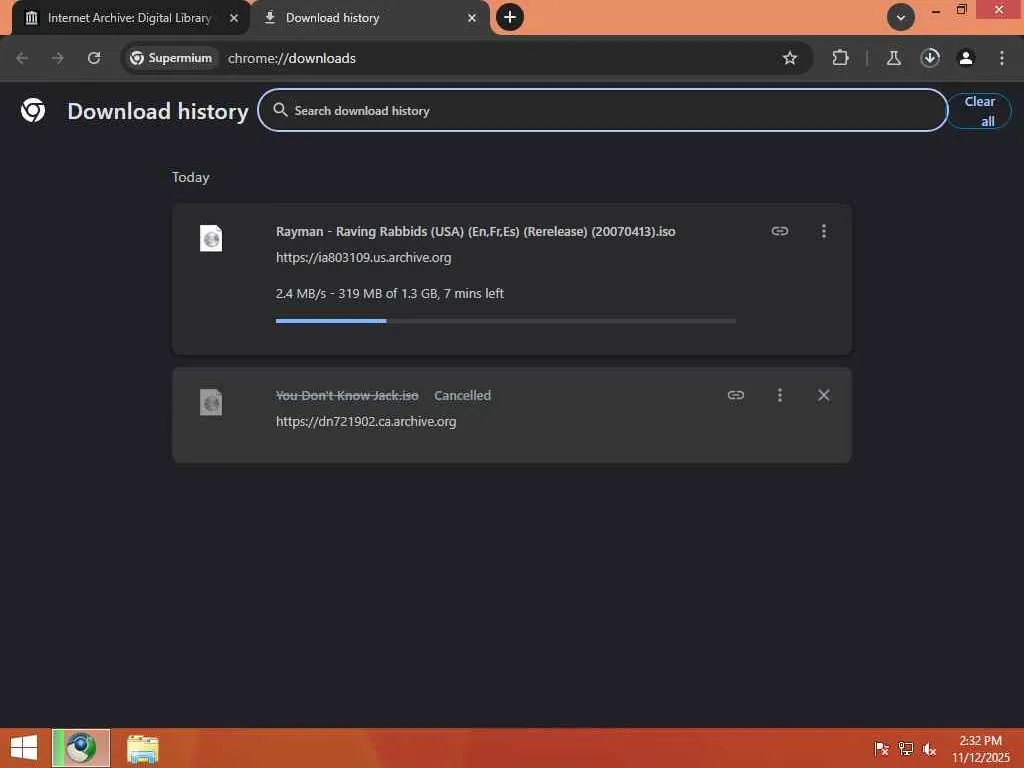Click in the Search download history field
1024x768 pixels.
click(602, 110)
